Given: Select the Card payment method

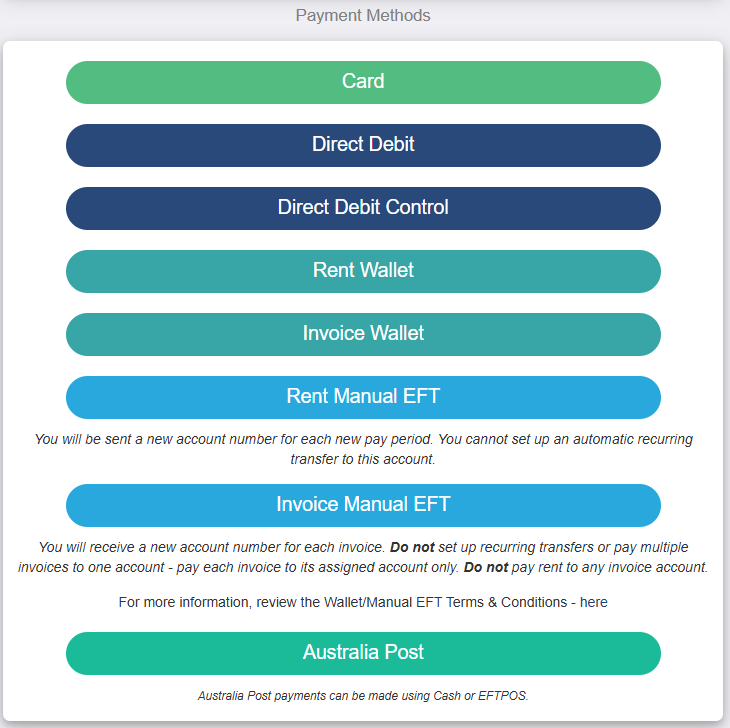Looking at the screenshot, I should pos(363,82).
